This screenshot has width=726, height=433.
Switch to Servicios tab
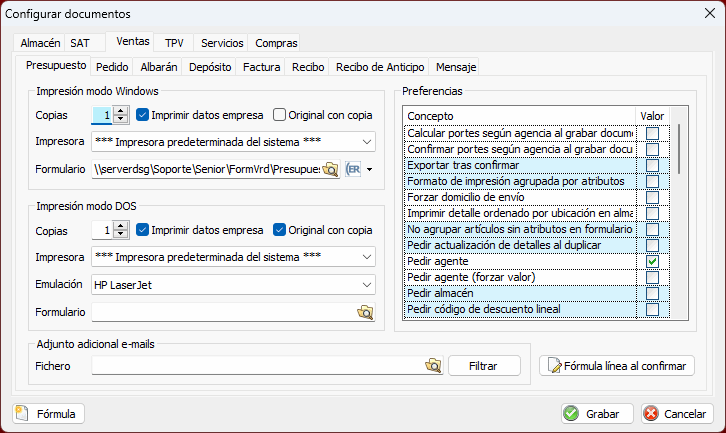[222, 43]
